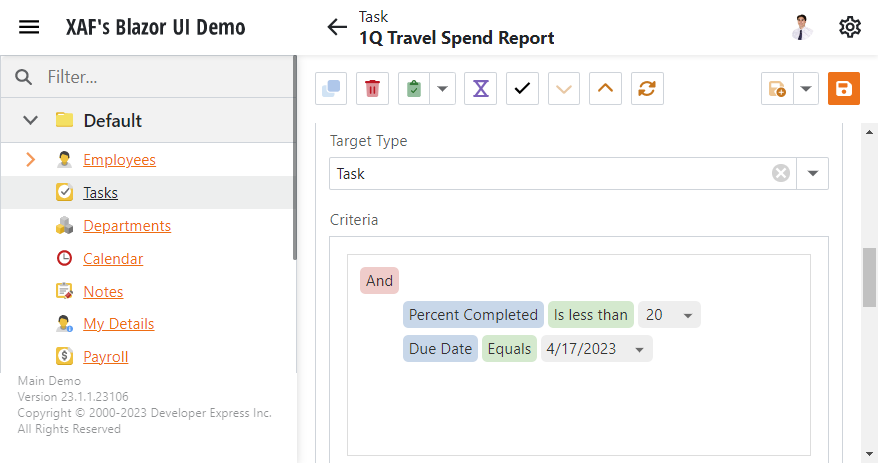878x463 pixels.
Task: Click the Version 23.1.1.23106 text
Action: (73, 397)
